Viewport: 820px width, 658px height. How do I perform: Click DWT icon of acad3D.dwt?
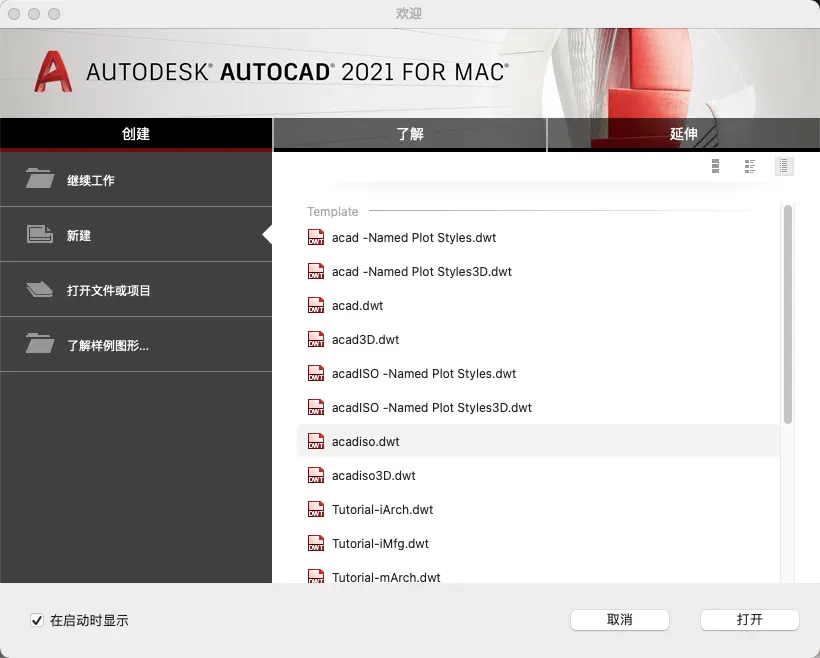click(316, 339)
